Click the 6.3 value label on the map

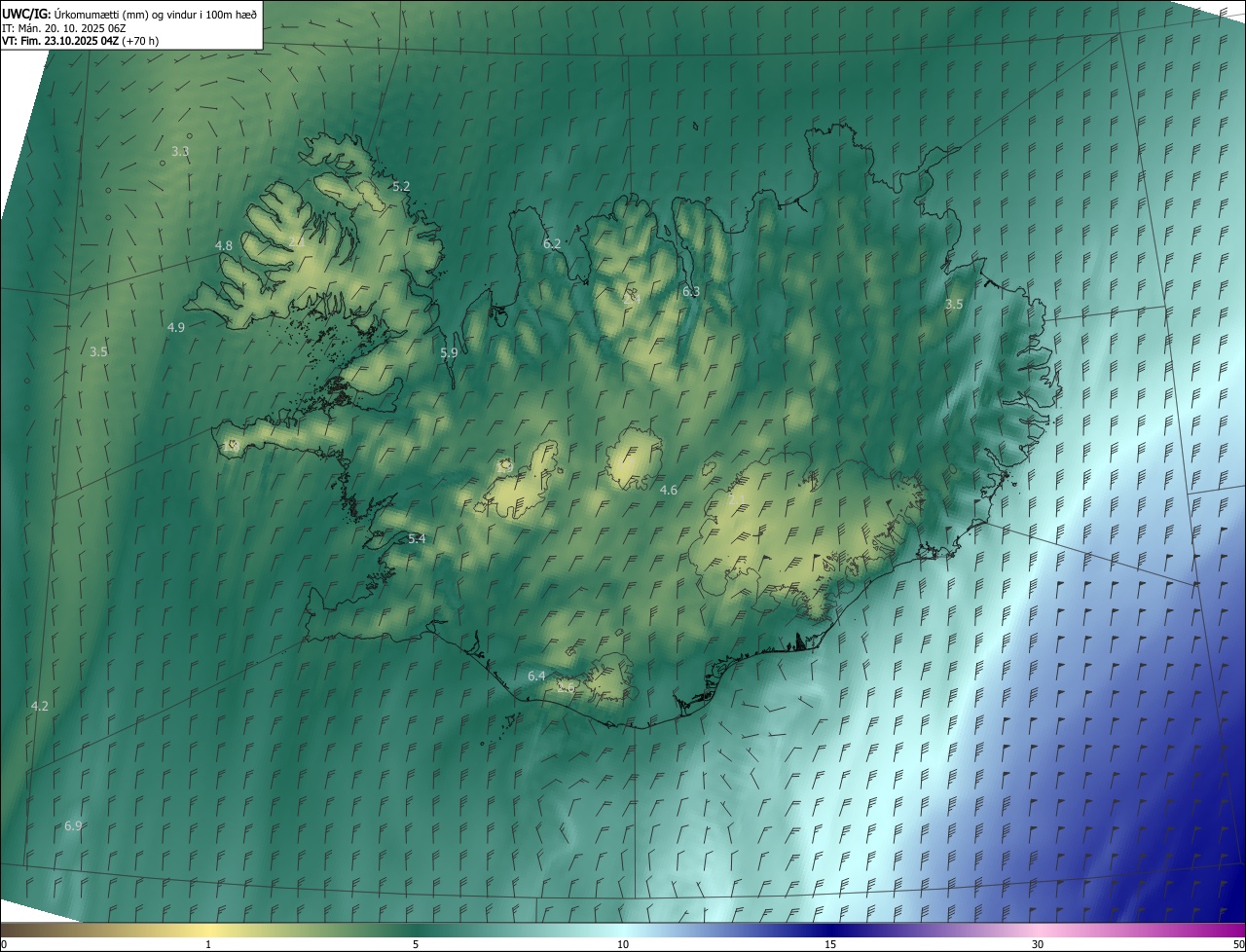[x=691, y=292]
